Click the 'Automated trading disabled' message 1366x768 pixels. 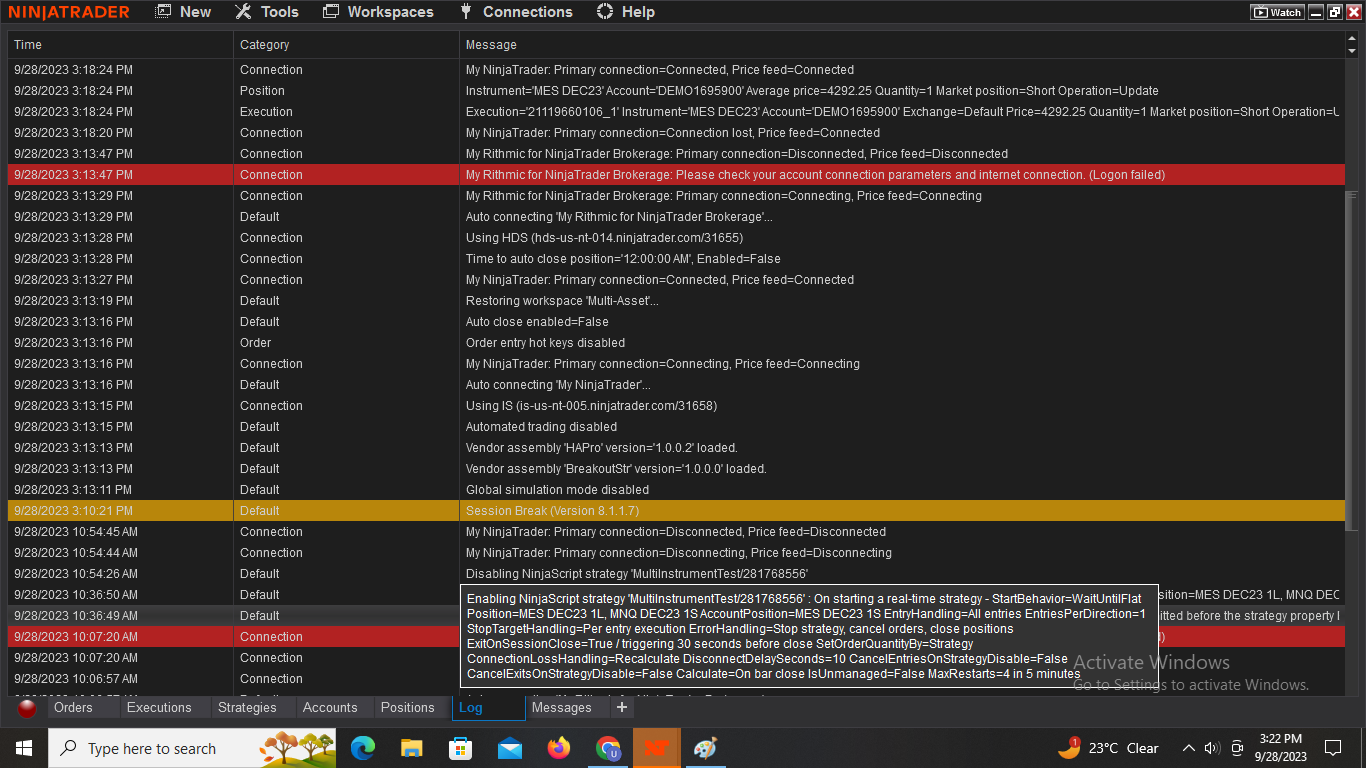[541, 427]
